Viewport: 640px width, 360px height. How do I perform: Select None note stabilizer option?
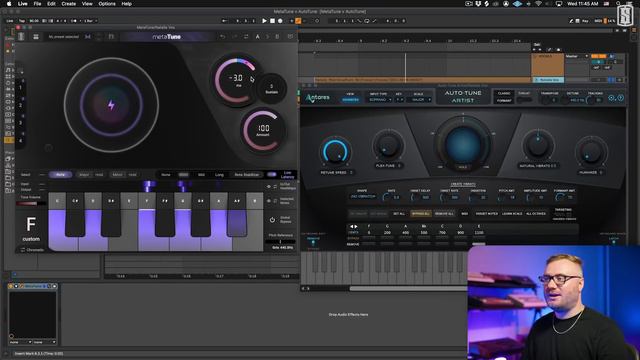(166, 175)
